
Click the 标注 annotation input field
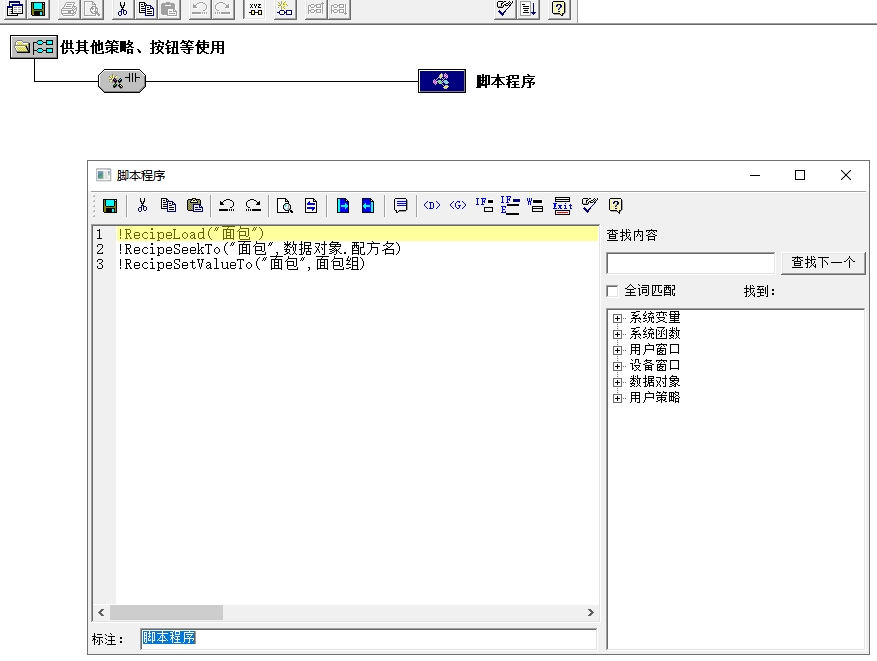(x=368, y=639)
